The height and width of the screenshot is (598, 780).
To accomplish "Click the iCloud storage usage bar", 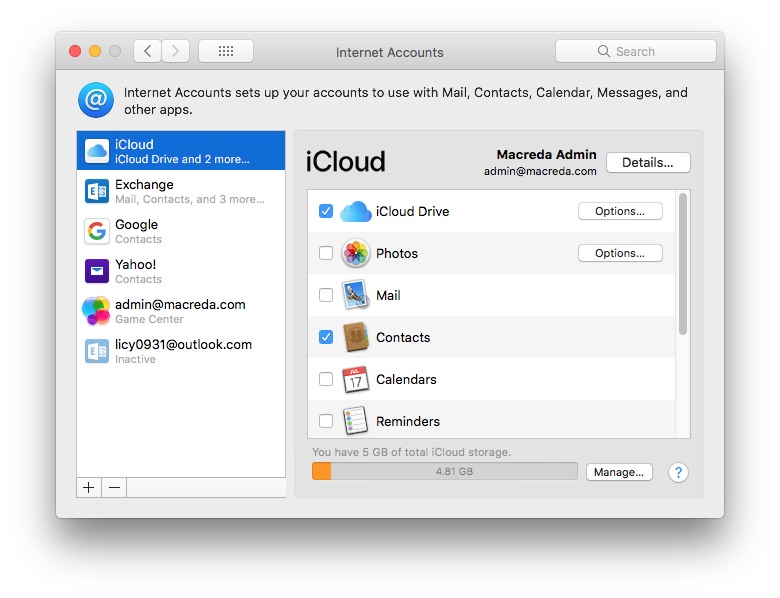I will coord(445,471).
